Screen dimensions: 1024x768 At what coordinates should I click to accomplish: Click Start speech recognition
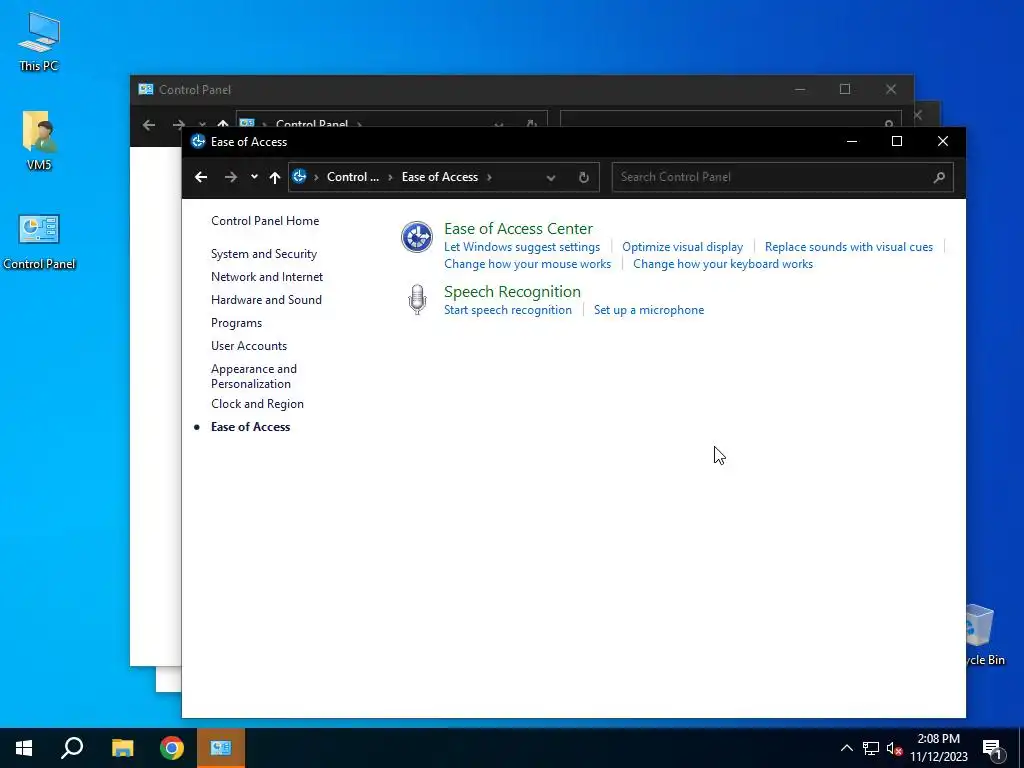(x=507, y=310)
